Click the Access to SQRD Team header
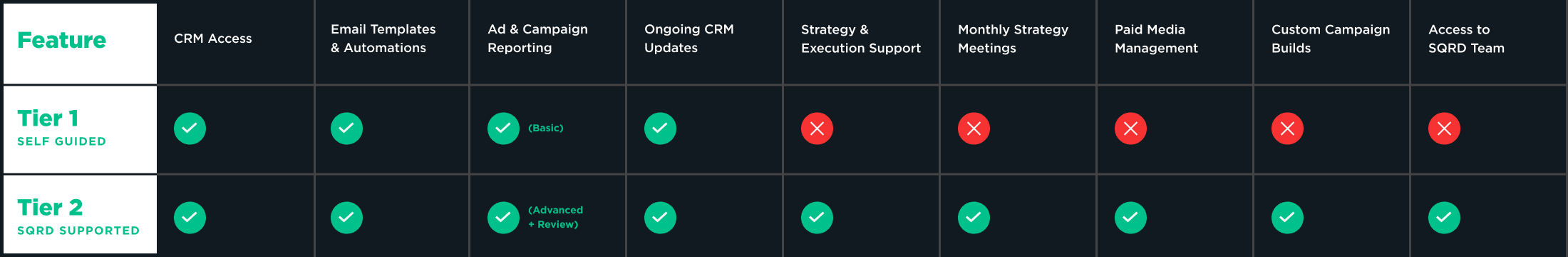Viewport: 1568px width, 257px height. point(1466,39)
